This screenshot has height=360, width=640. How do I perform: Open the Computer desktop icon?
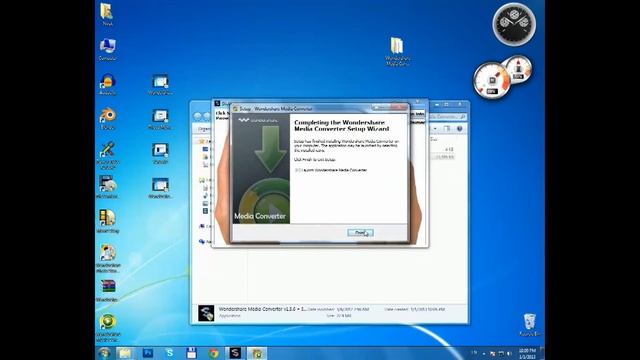pos(107,49)
